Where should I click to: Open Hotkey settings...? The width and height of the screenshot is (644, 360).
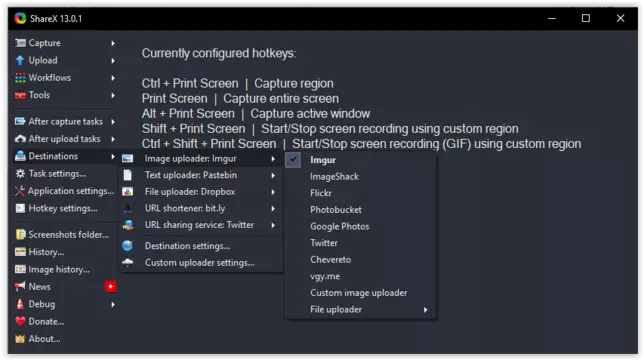tap(64, 208)
